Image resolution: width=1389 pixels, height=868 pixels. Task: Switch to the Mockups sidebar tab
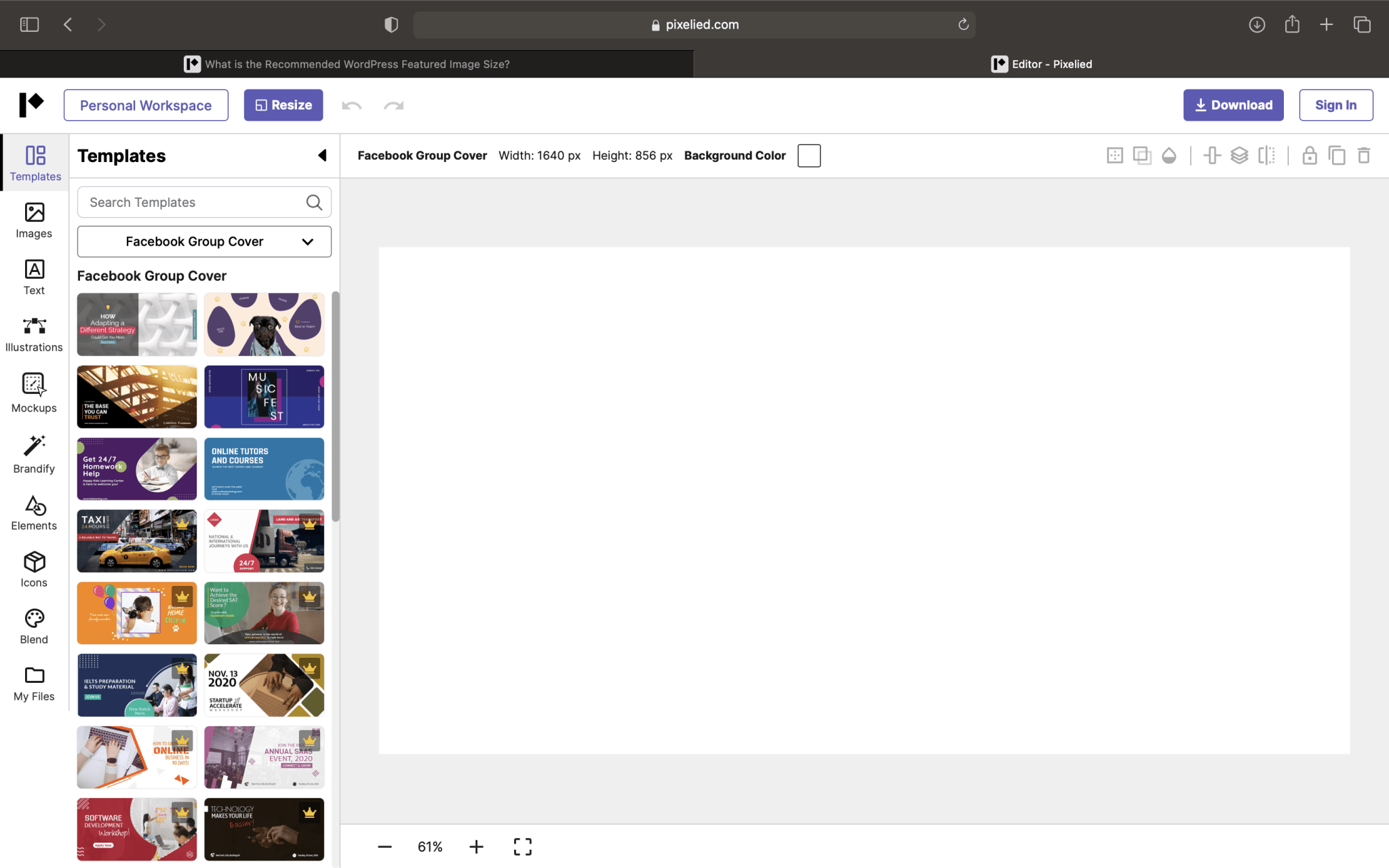[34, 393]
